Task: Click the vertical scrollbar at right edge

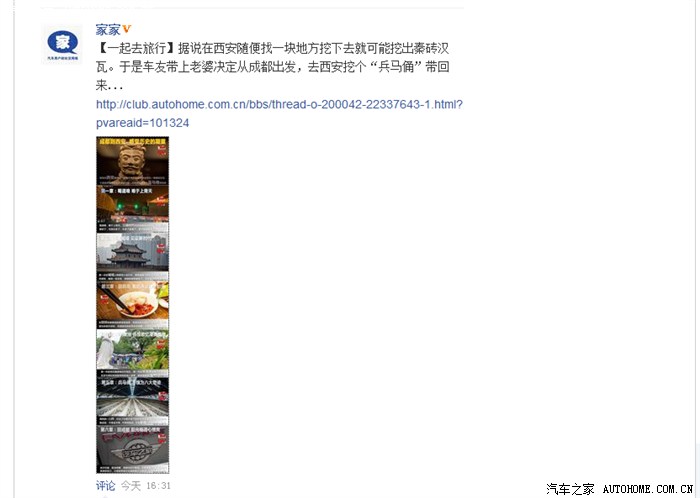Action: click(697, 249)
